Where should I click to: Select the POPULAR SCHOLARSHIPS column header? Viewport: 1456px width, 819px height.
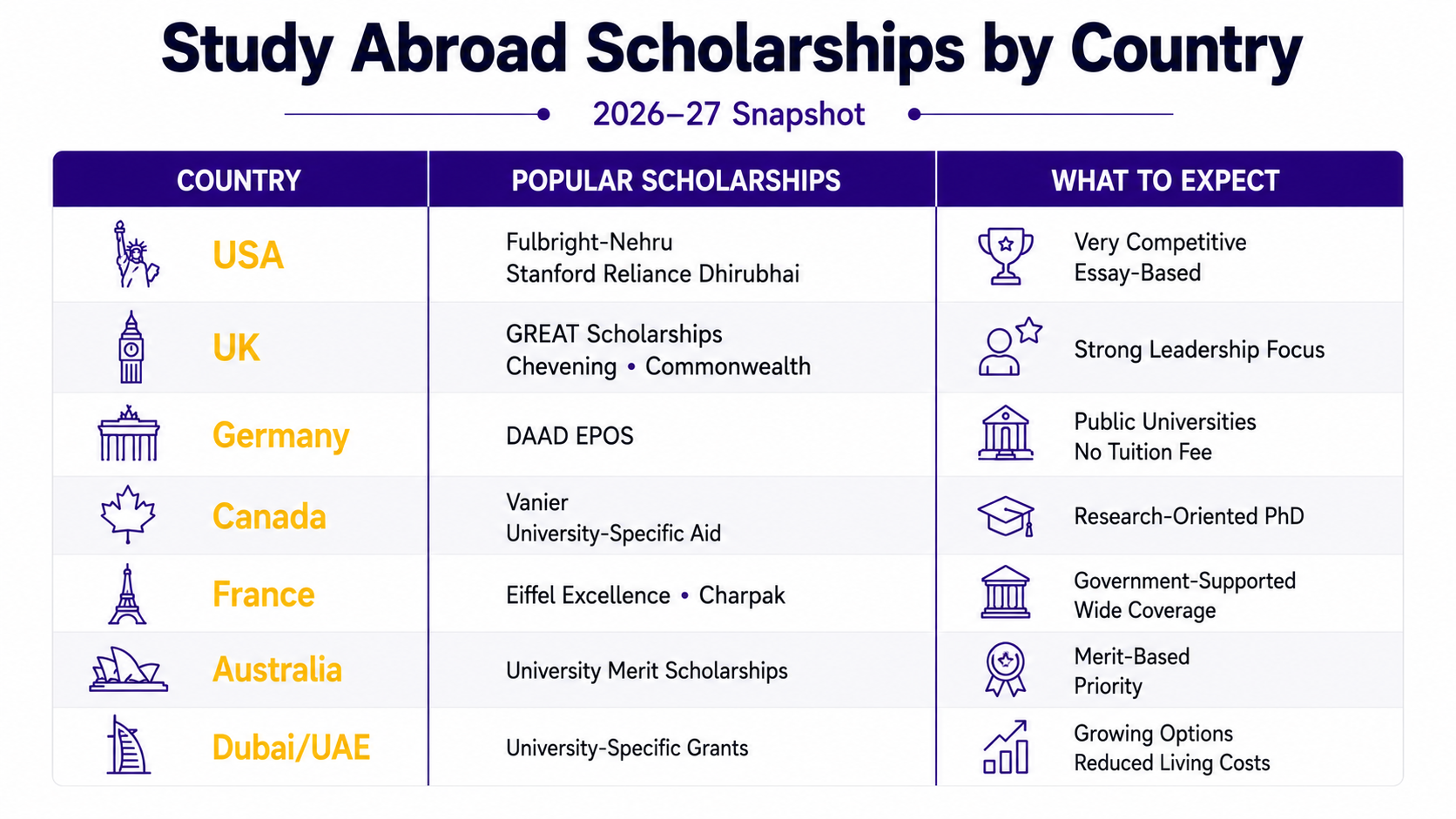coord(676,180)
